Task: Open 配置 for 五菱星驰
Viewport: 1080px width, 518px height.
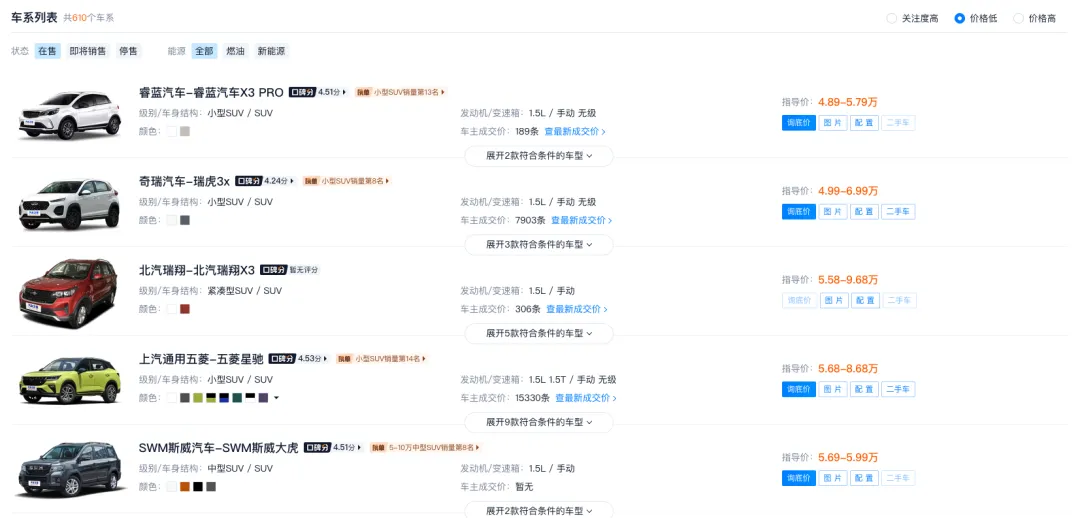Action: [865, 389]
